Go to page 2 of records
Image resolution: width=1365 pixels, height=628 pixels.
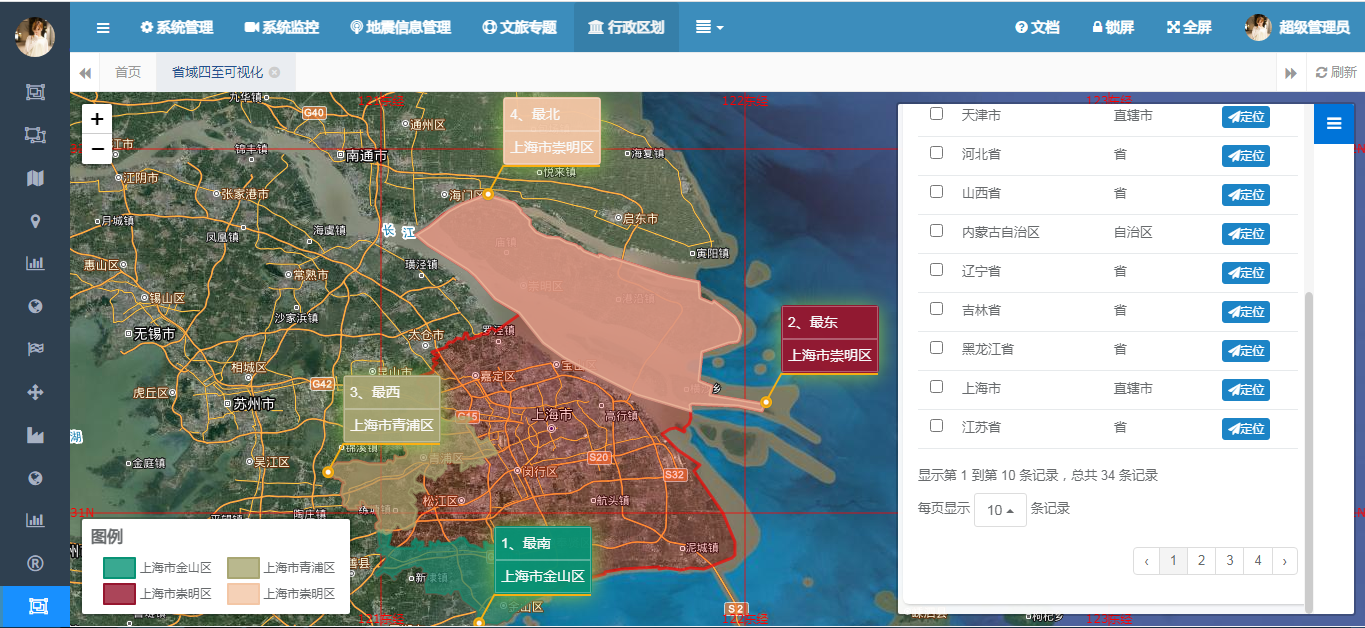coord(1201,561)
